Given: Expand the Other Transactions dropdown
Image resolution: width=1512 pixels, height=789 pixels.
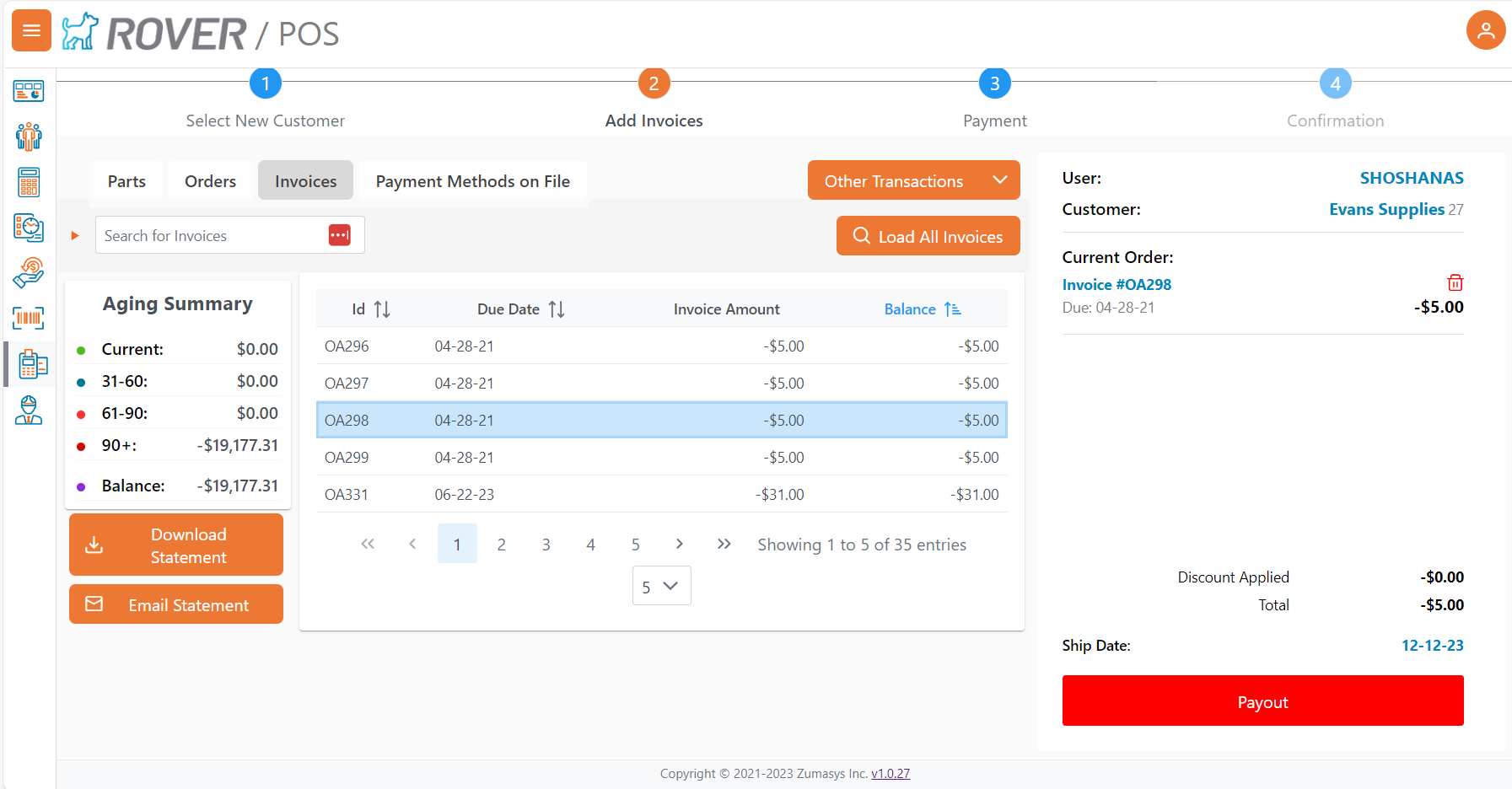Looking at the screenshot, I should coord(913,180).
